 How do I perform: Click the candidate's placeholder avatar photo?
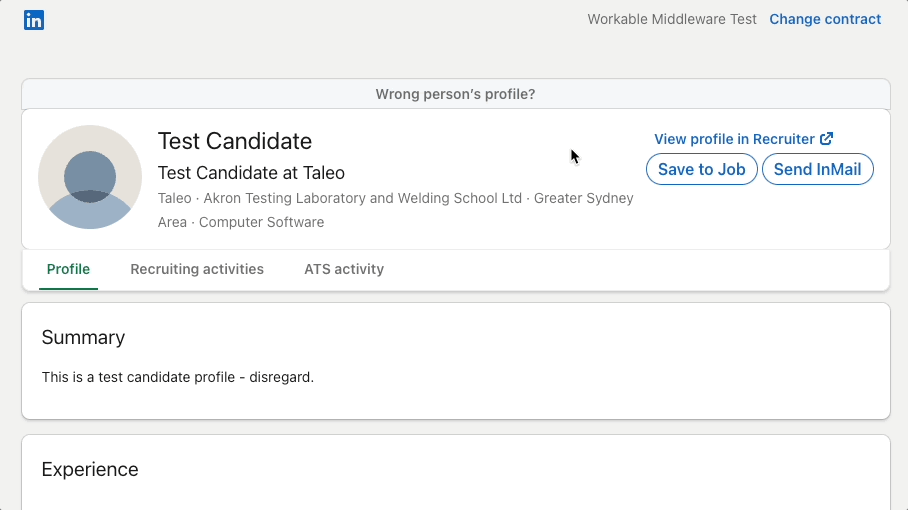pyautogui.click(x=90, y=177)
